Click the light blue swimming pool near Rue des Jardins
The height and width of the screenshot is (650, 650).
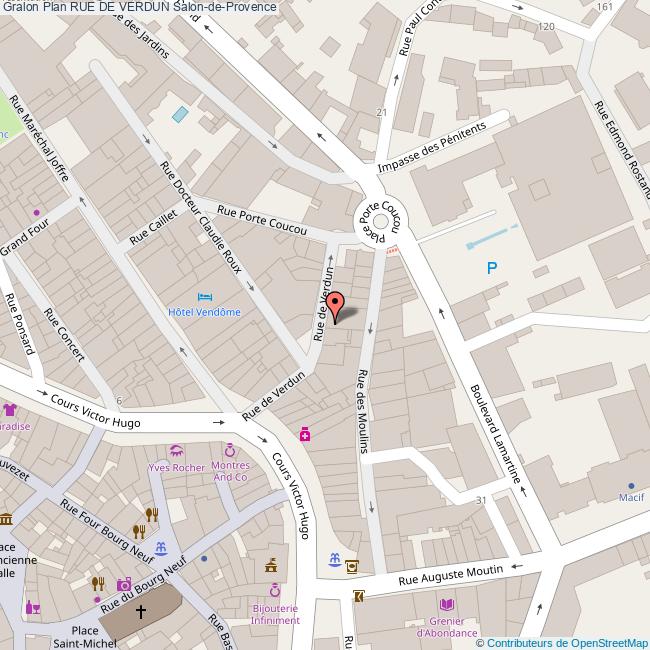click(180, 115)
